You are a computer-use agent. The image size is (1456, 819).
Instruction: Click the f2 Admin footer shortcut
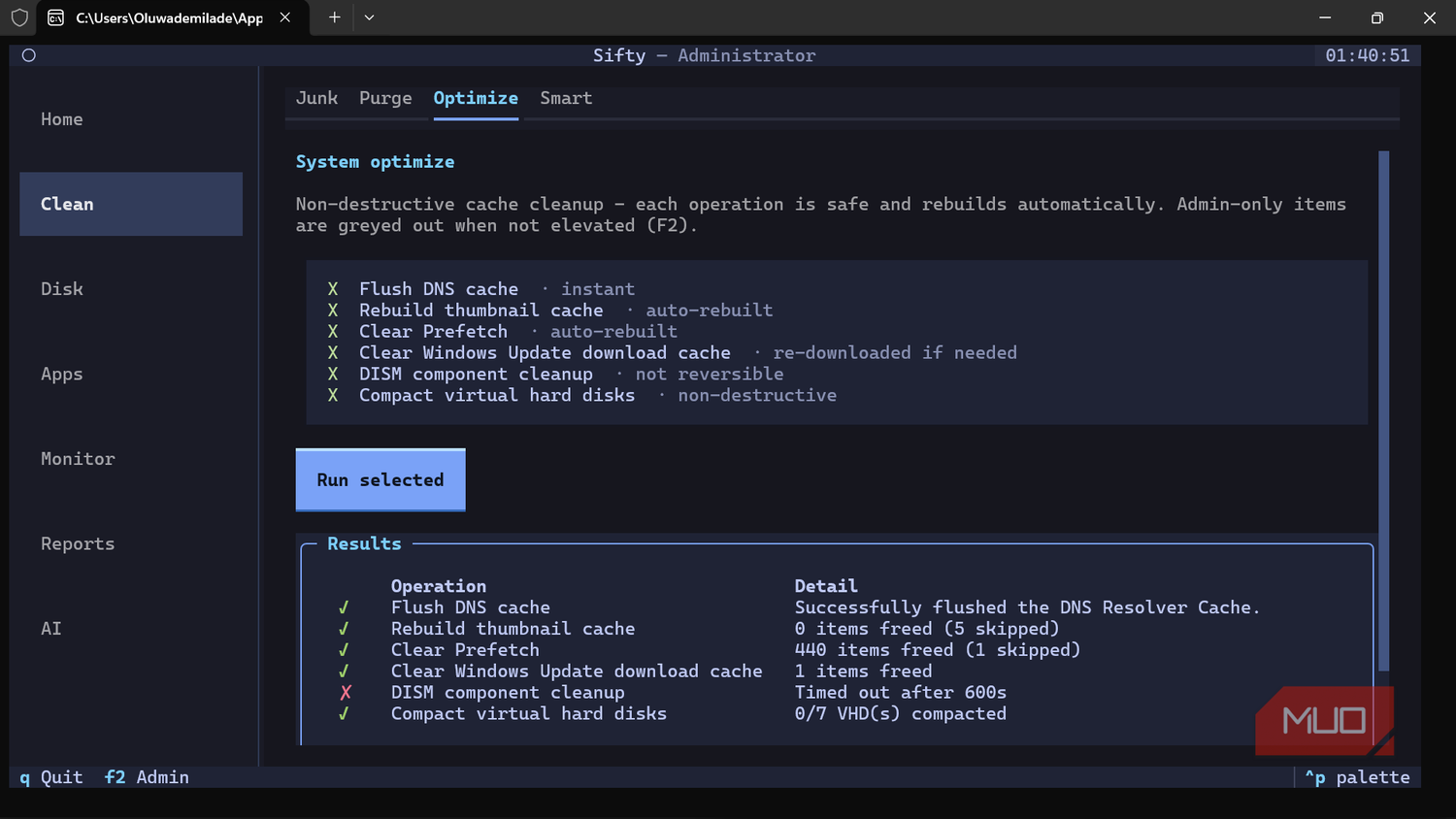(x=147, y=777)
